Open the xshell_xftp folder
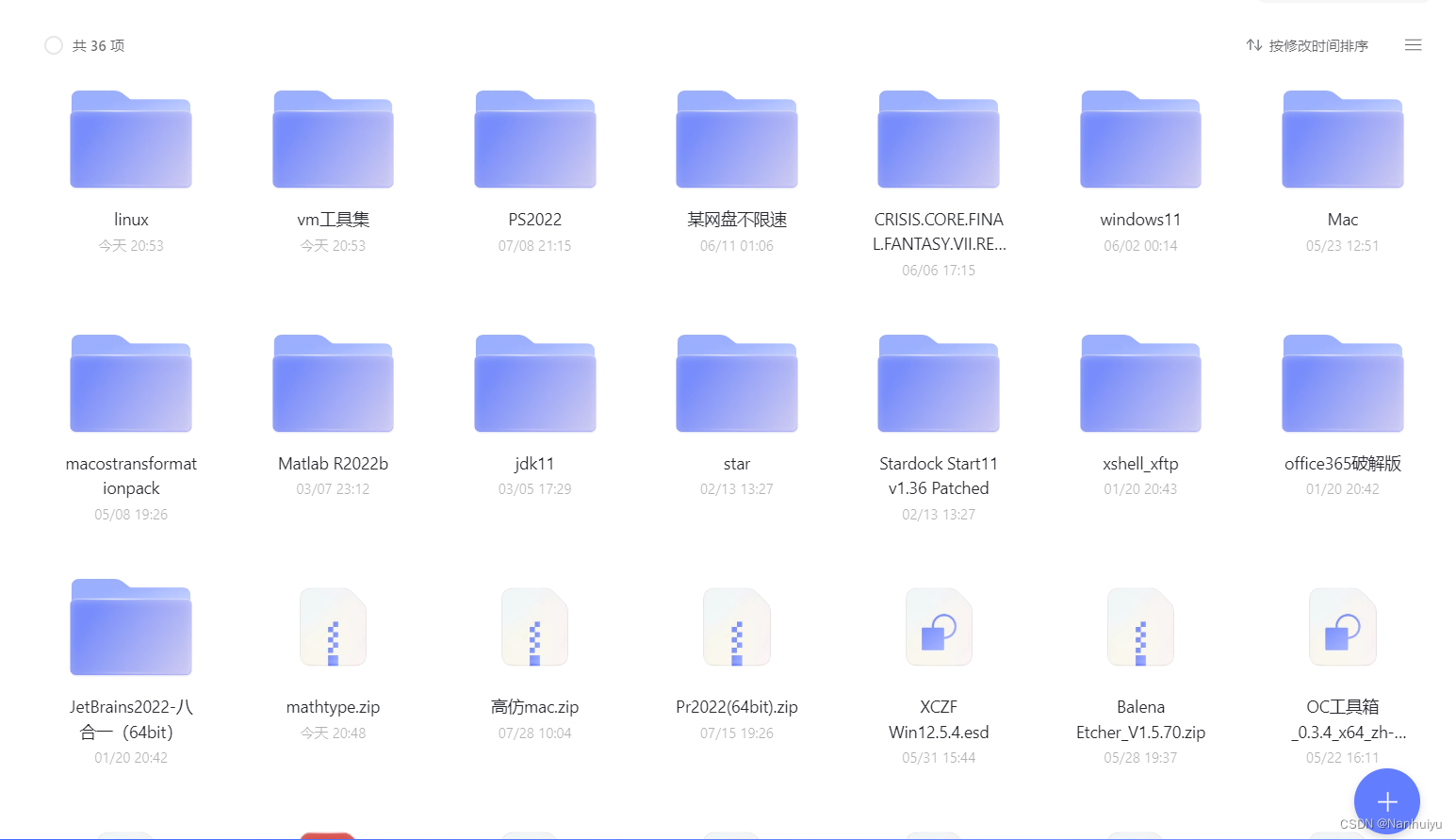1456x840 pixels. (1140, 384)
